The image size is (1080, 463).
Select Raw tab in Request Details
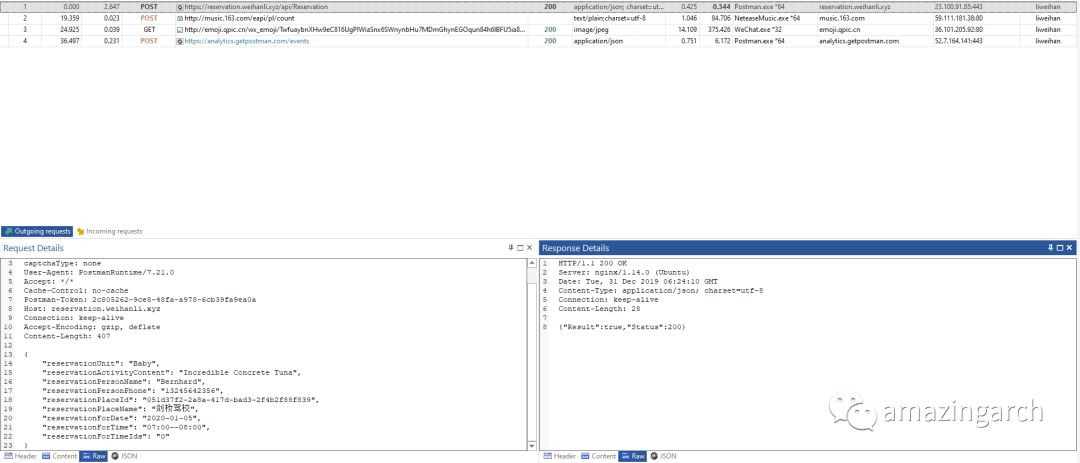click(x=94, y=456)
